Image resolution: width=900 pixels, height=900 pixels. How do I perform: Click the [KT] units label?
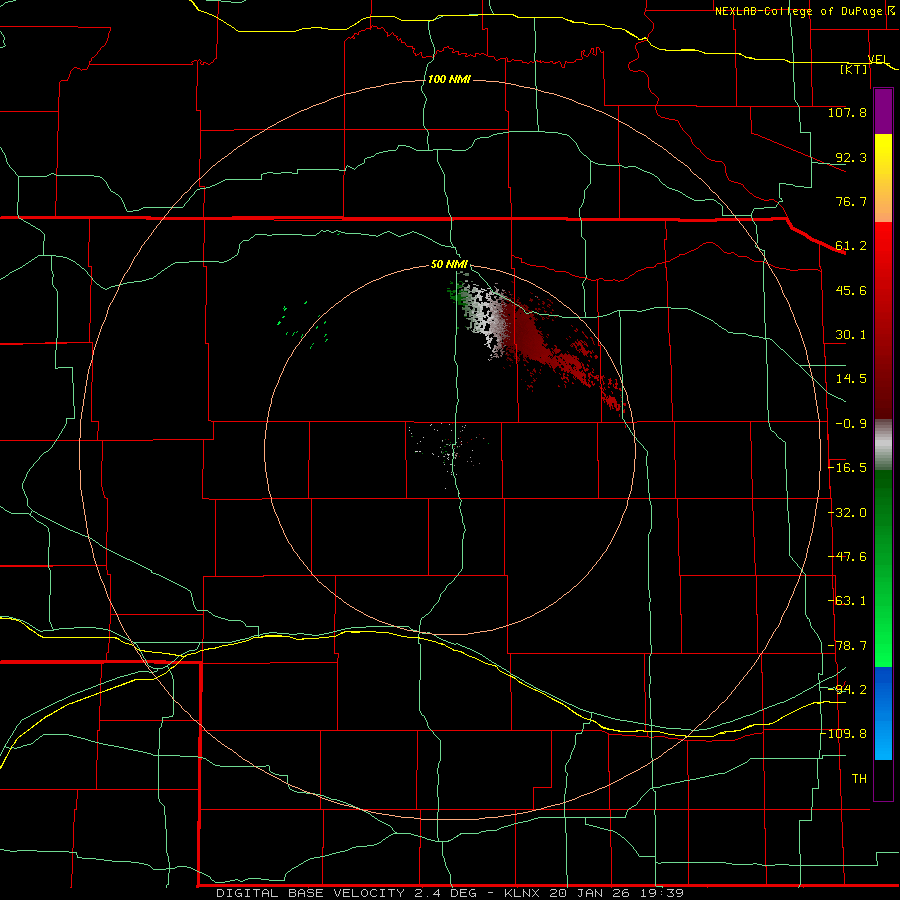854,69
